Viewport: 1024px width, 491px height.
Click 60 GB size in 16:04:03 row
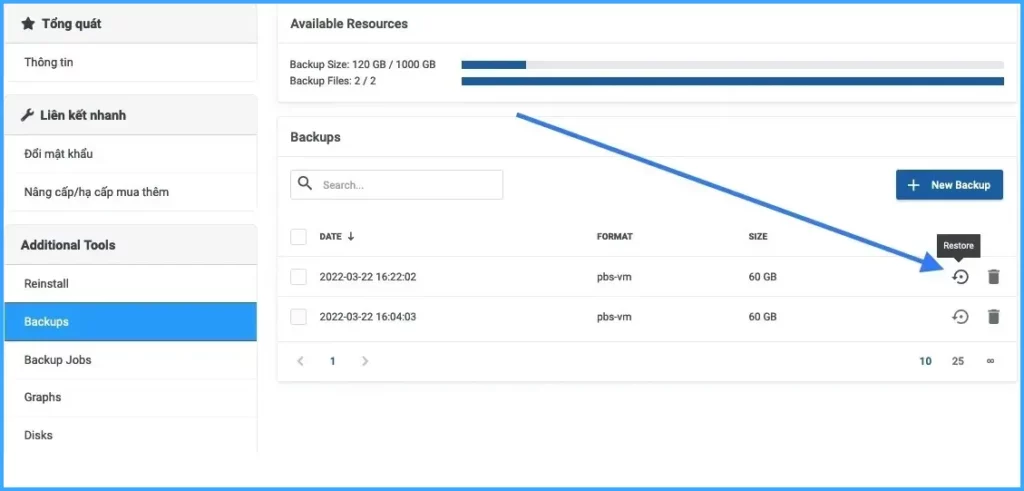coord(762,317)
